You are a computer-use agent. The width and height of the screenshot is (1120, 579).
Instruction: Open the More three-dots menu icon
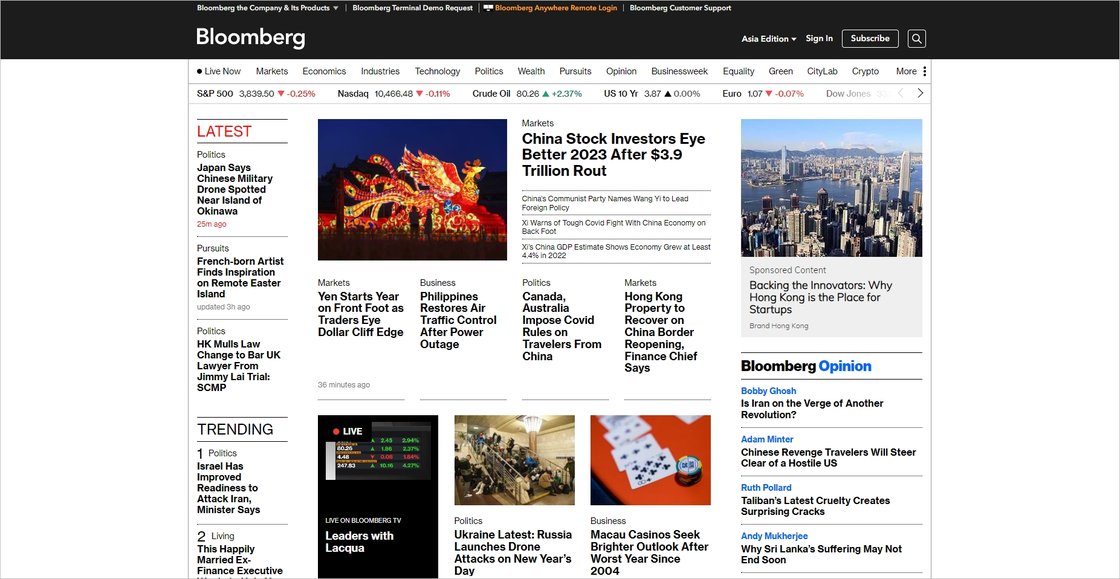tap(925, 72)
